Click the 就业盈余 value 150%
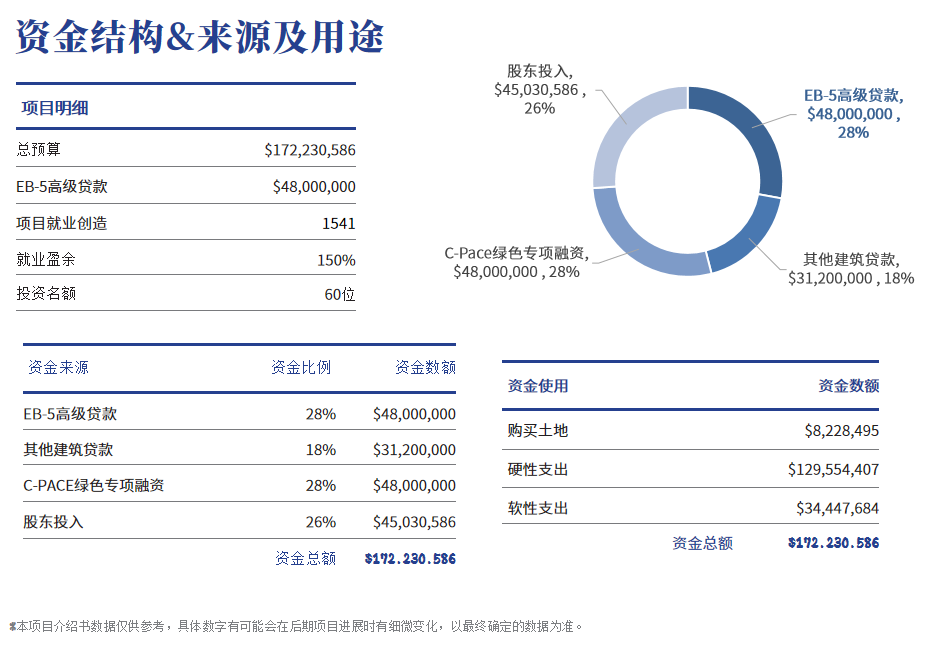931x651 pixels. coord(336,260)
